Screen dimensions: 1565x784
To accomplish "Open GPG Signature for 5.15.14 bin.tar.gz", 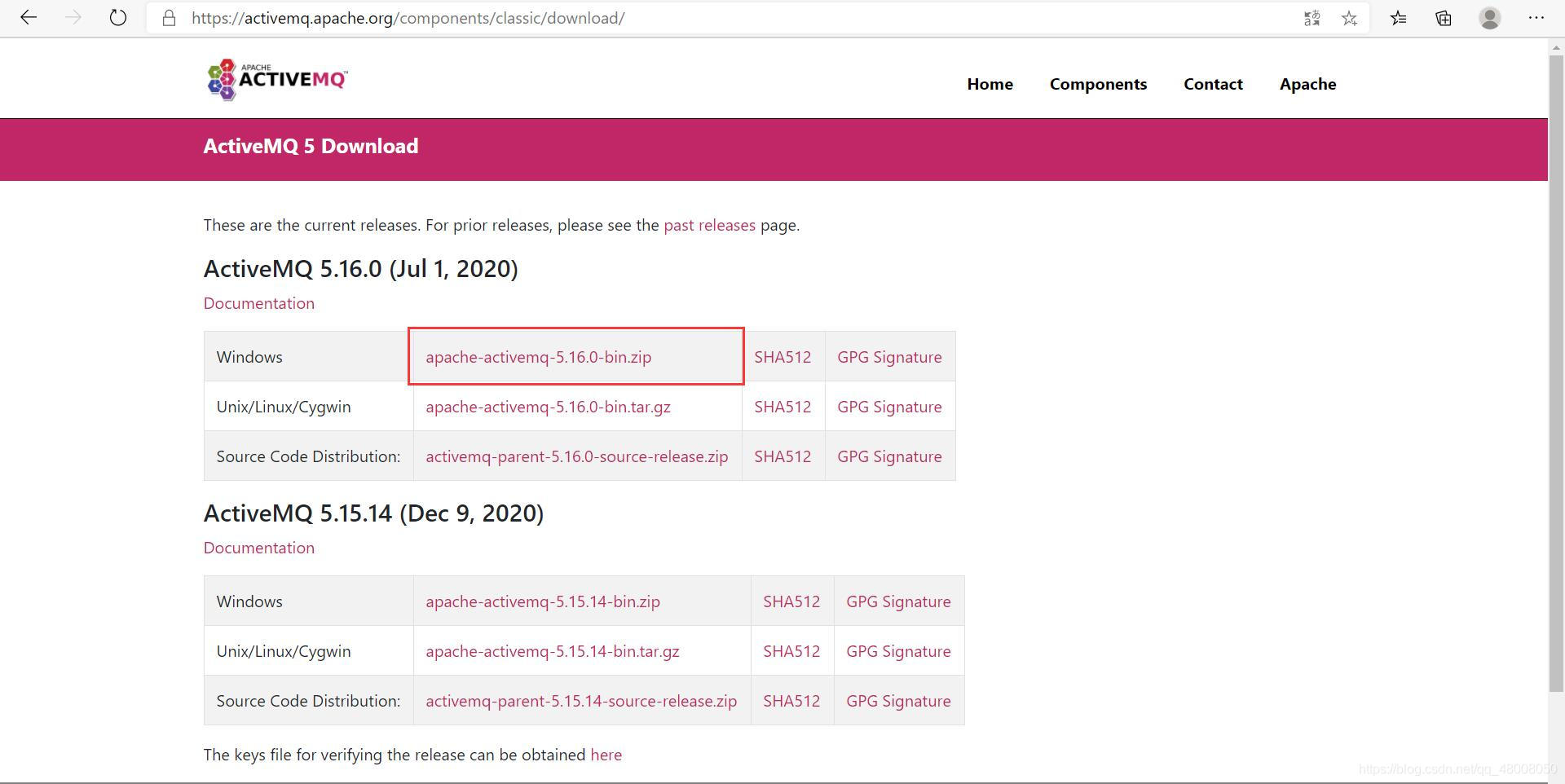I will point(898,651).
